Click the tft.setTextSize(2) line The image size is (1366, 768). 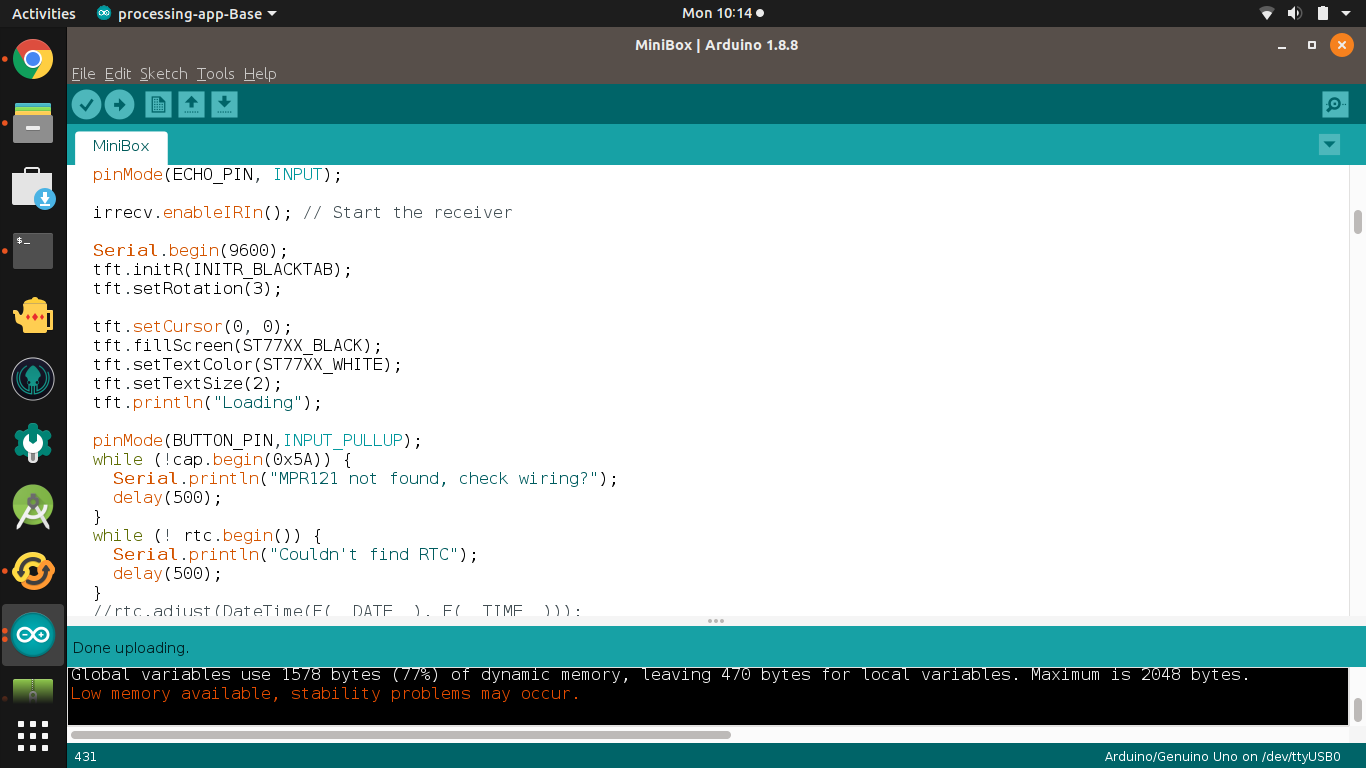point(188,384)
